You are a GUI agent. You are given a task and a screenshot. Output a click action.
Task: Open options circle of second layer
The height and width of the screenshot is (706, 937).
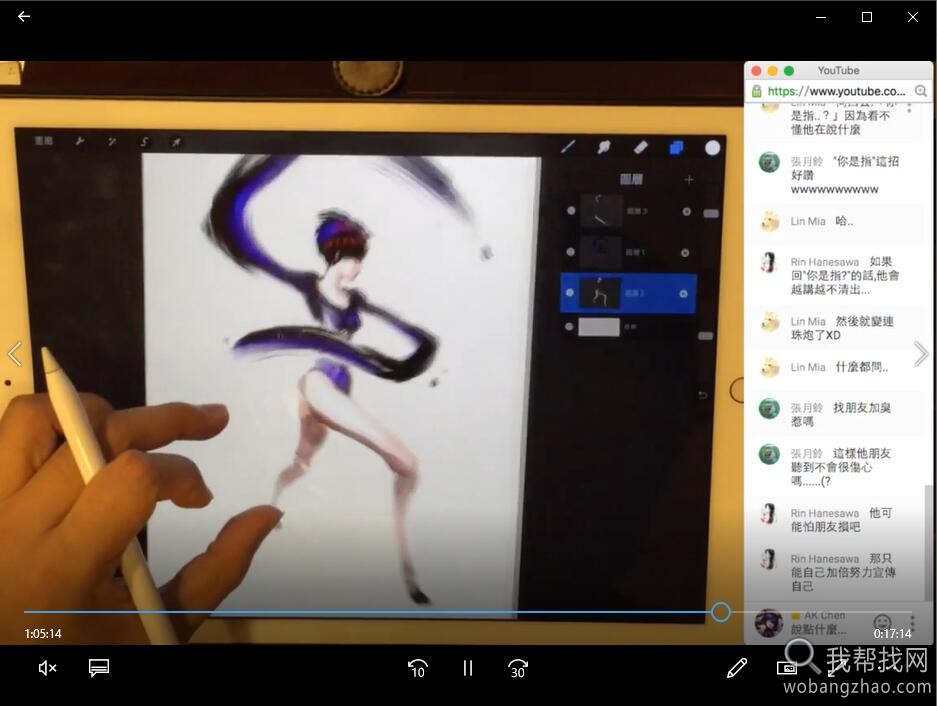click(x=685, y=253)
